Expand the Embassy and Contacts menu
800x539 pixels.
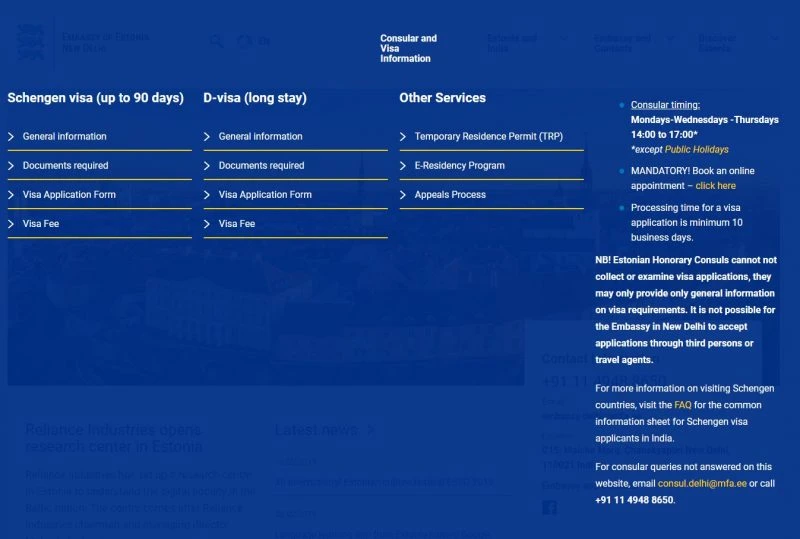[x=635, y=43]
